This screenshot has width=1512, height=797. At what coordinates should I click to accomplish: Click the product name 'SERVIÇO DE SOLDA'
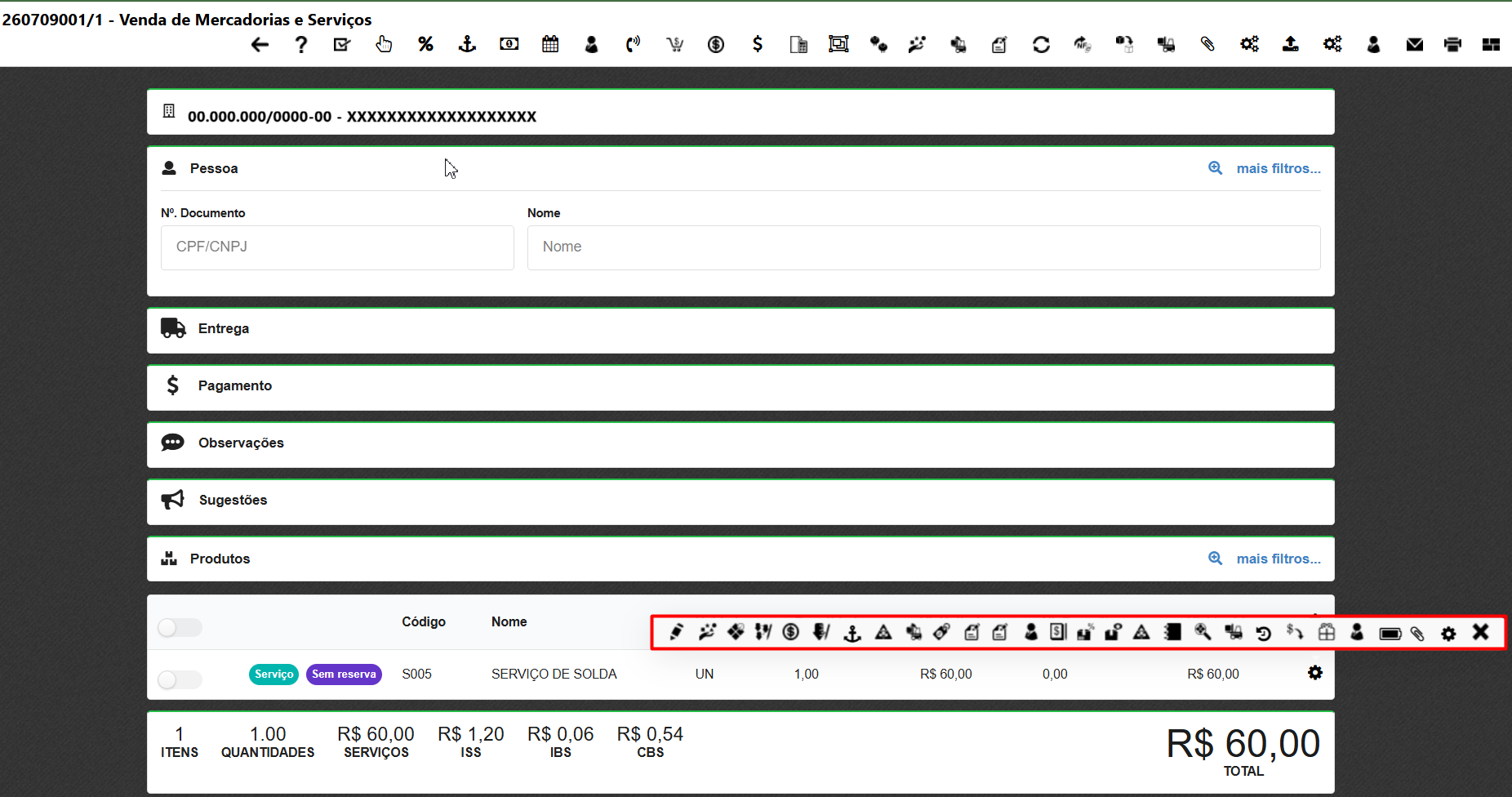[554, 675]
